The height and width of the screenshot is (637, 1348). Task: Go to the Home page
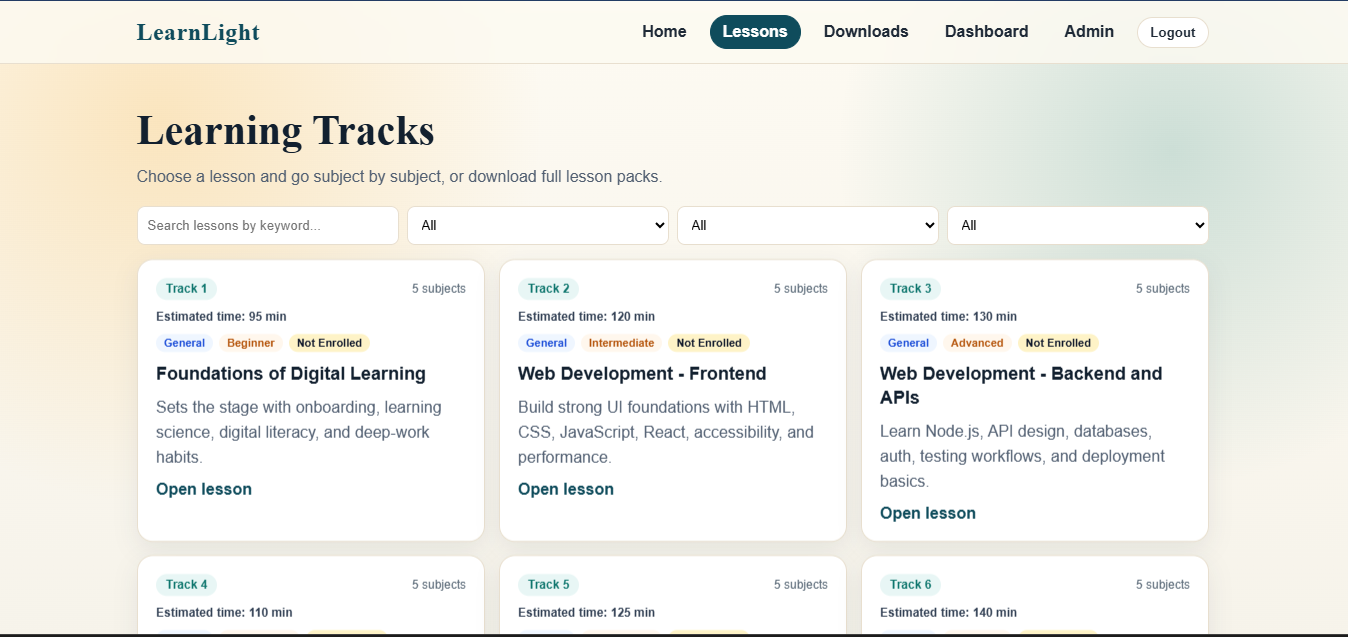pyautogui.click(x=664, y=32)
